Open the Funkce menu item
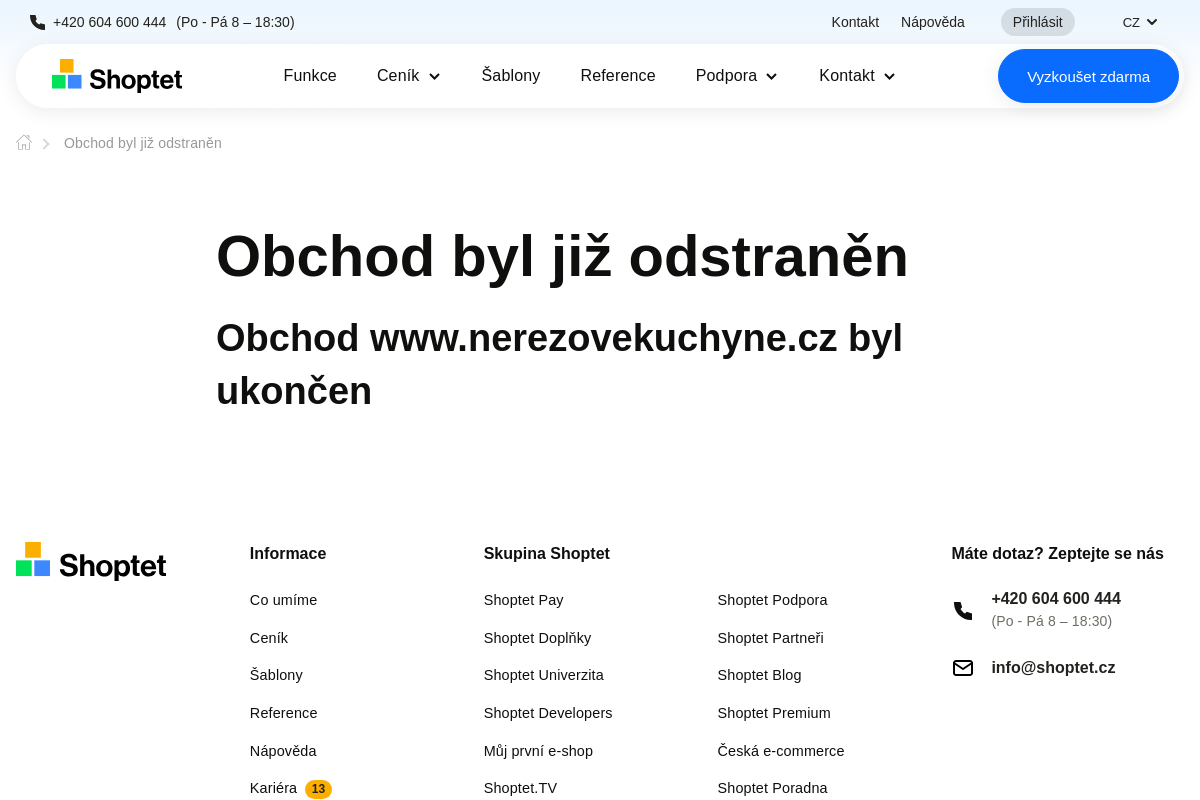The height and width of the screenshot is (800, 1200). click(310, 75)
